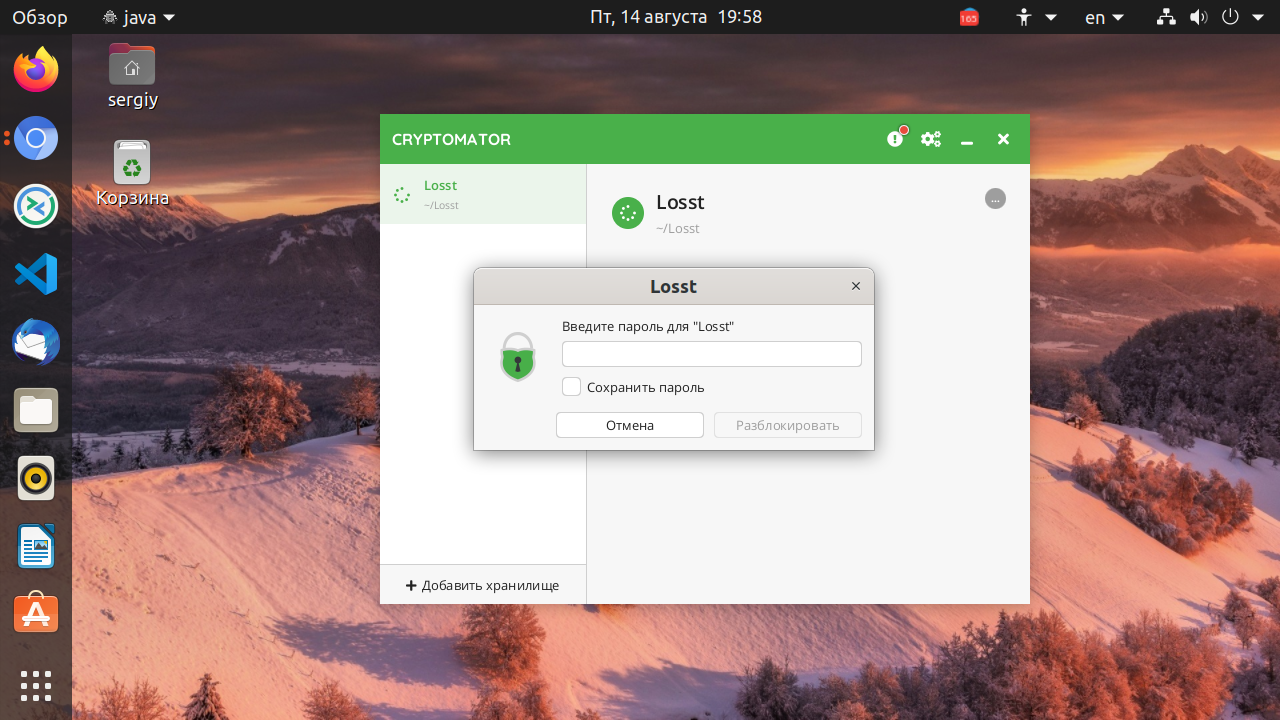Close the Cryptomator main window
The height and width of the screenshot is (720, 1280).
coord(1003,139)
